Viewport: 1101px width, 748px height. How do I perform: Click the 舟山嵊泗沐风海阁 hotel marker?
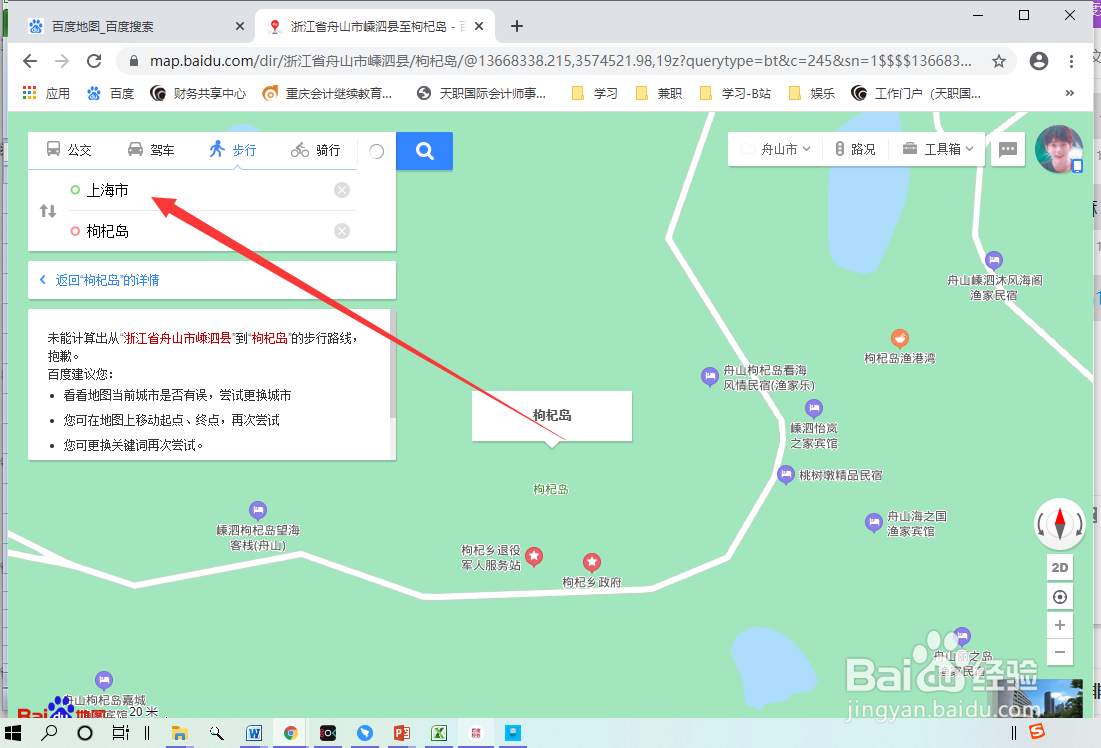(x=994, y=261)
